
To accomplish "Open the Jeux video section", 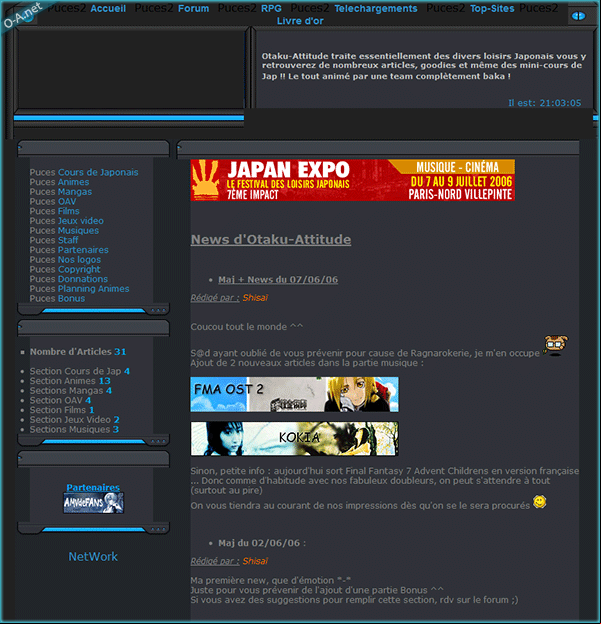I will [x=81, y=221].
